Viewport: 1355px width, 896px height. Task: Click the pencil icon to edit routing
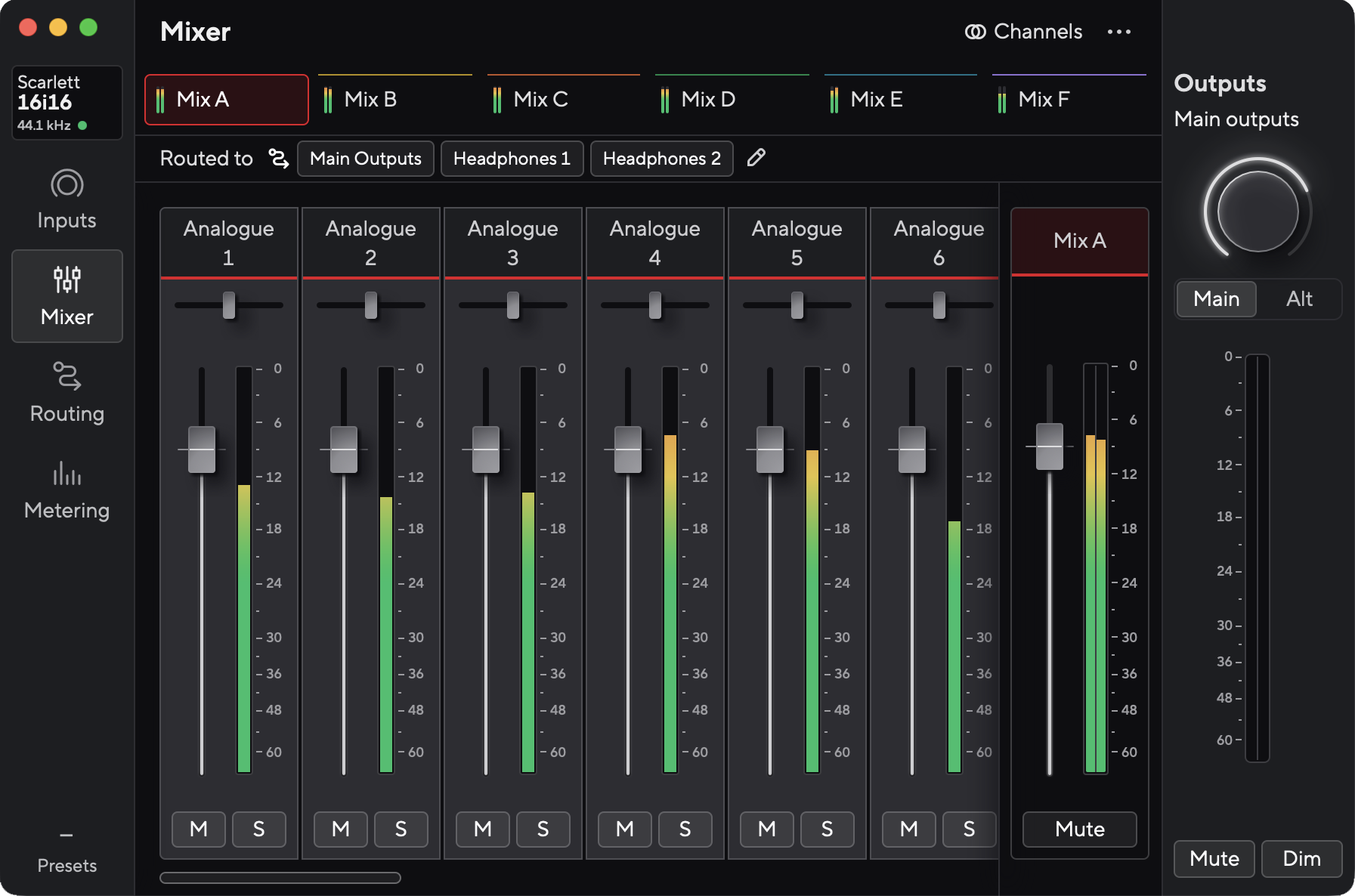756,158
